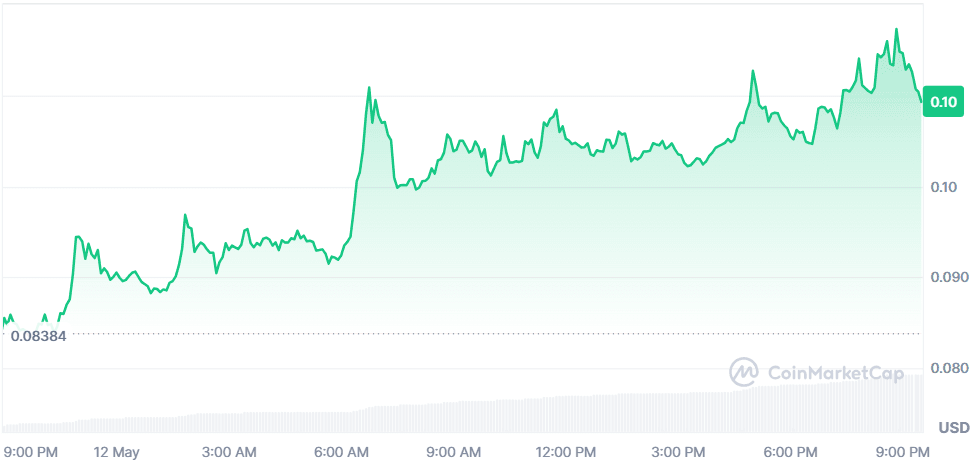Click the 0.08384 opening price label
This screenshot has height=467, width=977.
coord(38,336)
